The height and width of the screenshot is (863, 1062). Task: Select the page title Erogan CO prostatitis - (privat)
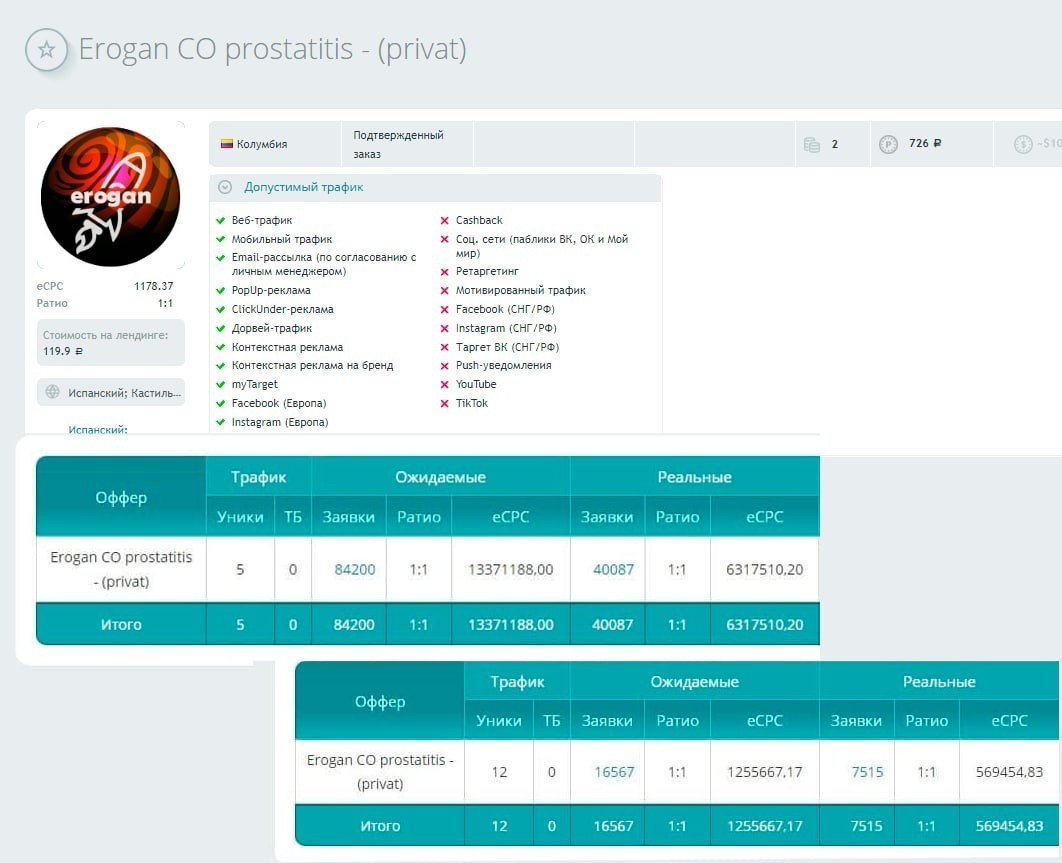(x=272, y=49)
